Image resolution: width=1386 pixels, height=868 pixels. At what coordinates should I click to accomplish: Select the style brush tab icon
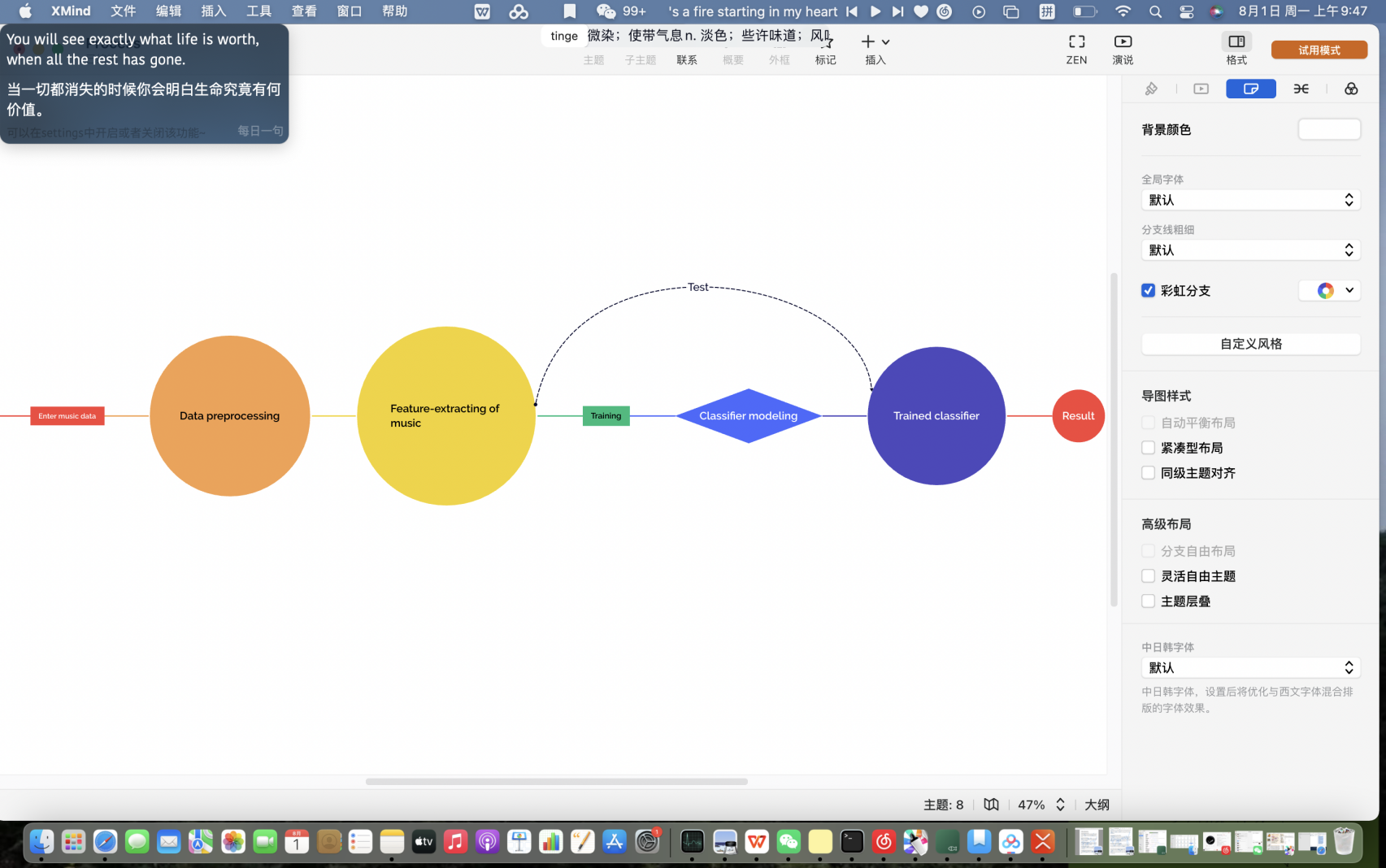point(1151,89)
